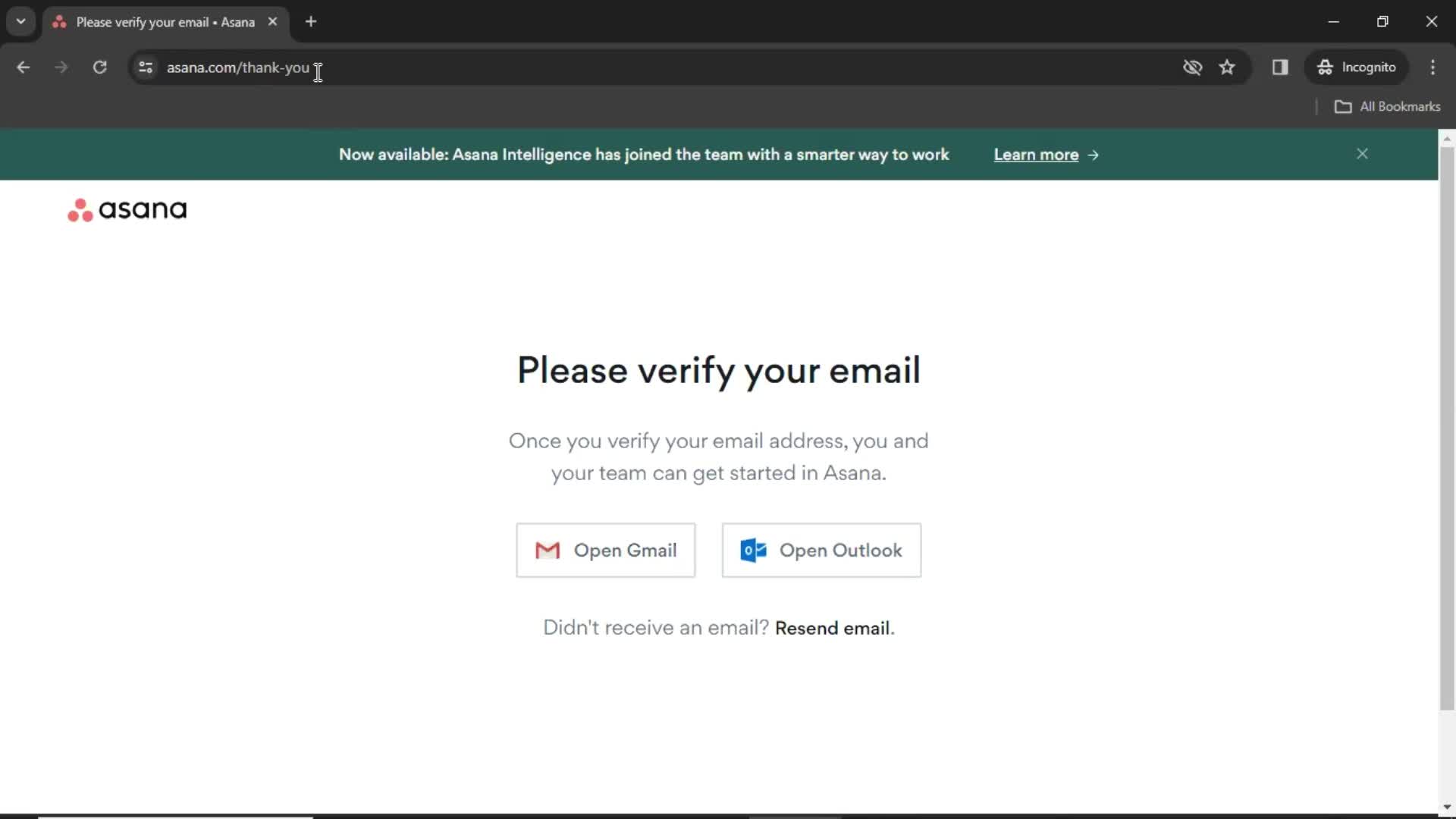Reload the current page
Viewport: 1456px width, 819px height.
[99, 67]
